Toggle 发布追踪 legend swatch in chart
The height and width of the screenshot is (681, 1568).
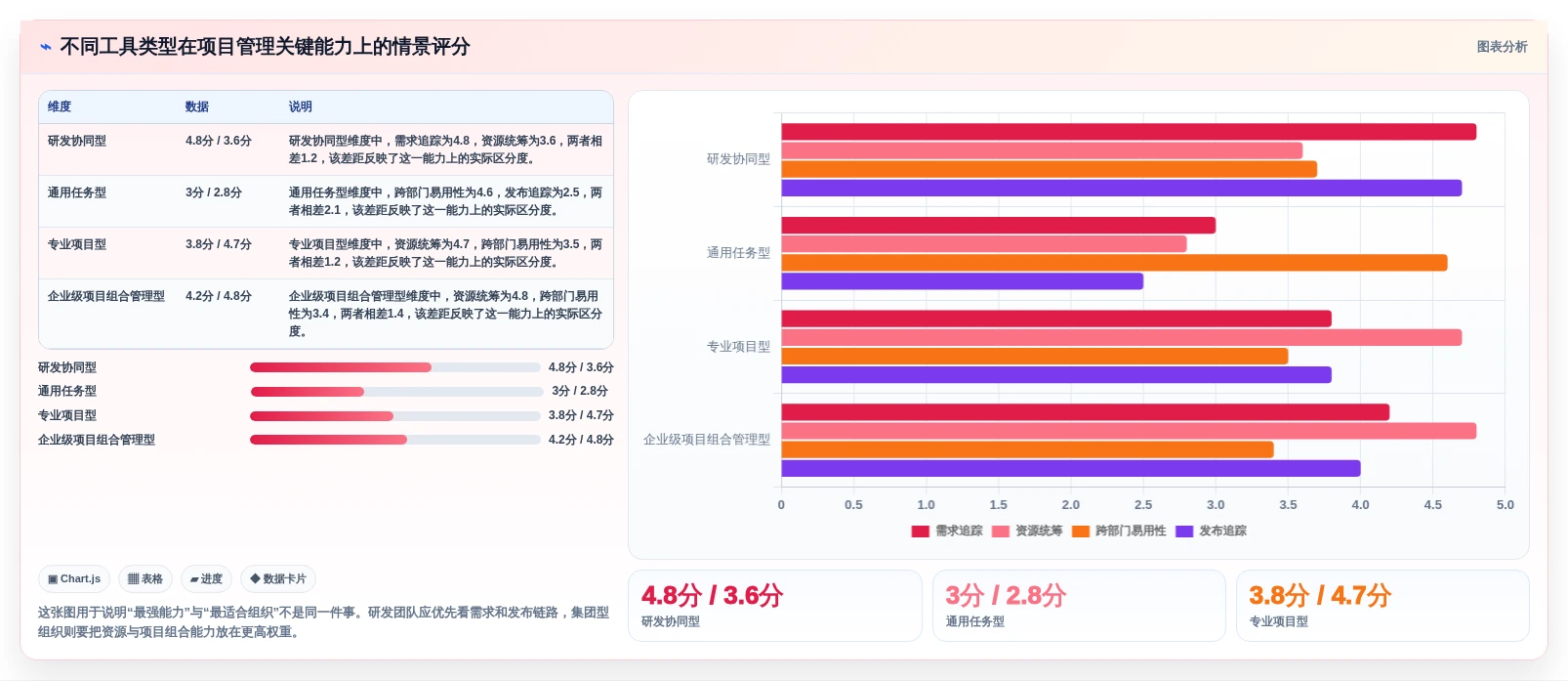click(1184, 532)
